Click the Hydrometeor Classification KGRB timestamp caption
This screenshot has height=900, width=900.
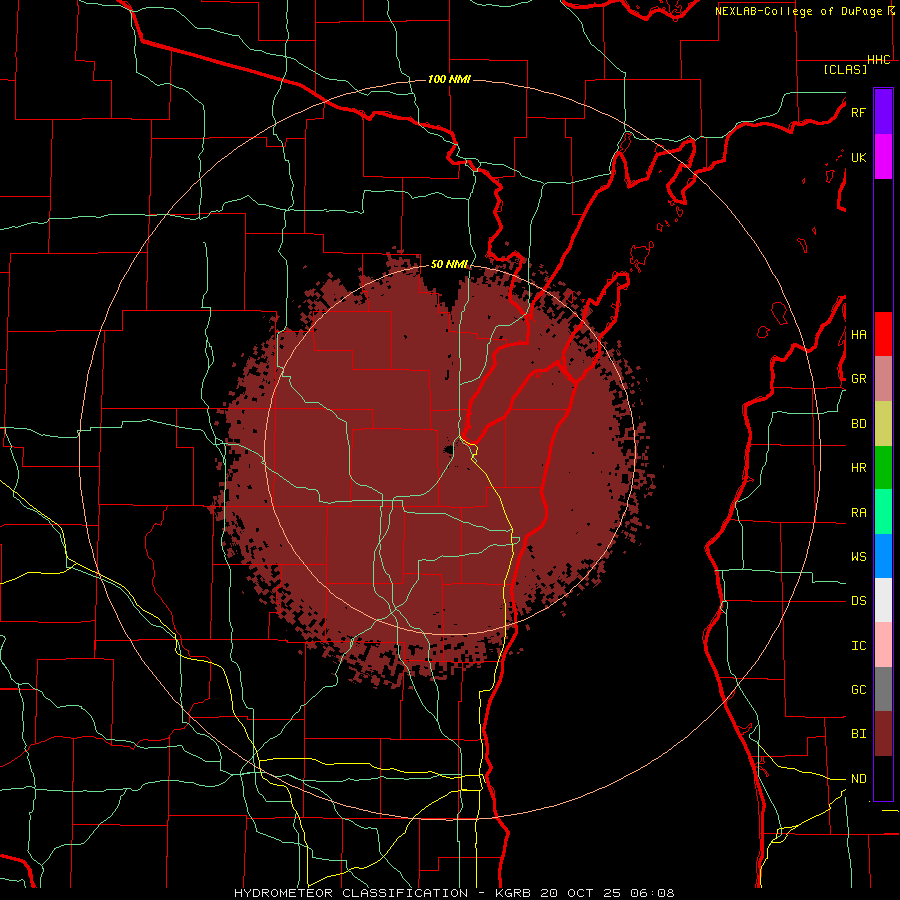coord(454,893)
